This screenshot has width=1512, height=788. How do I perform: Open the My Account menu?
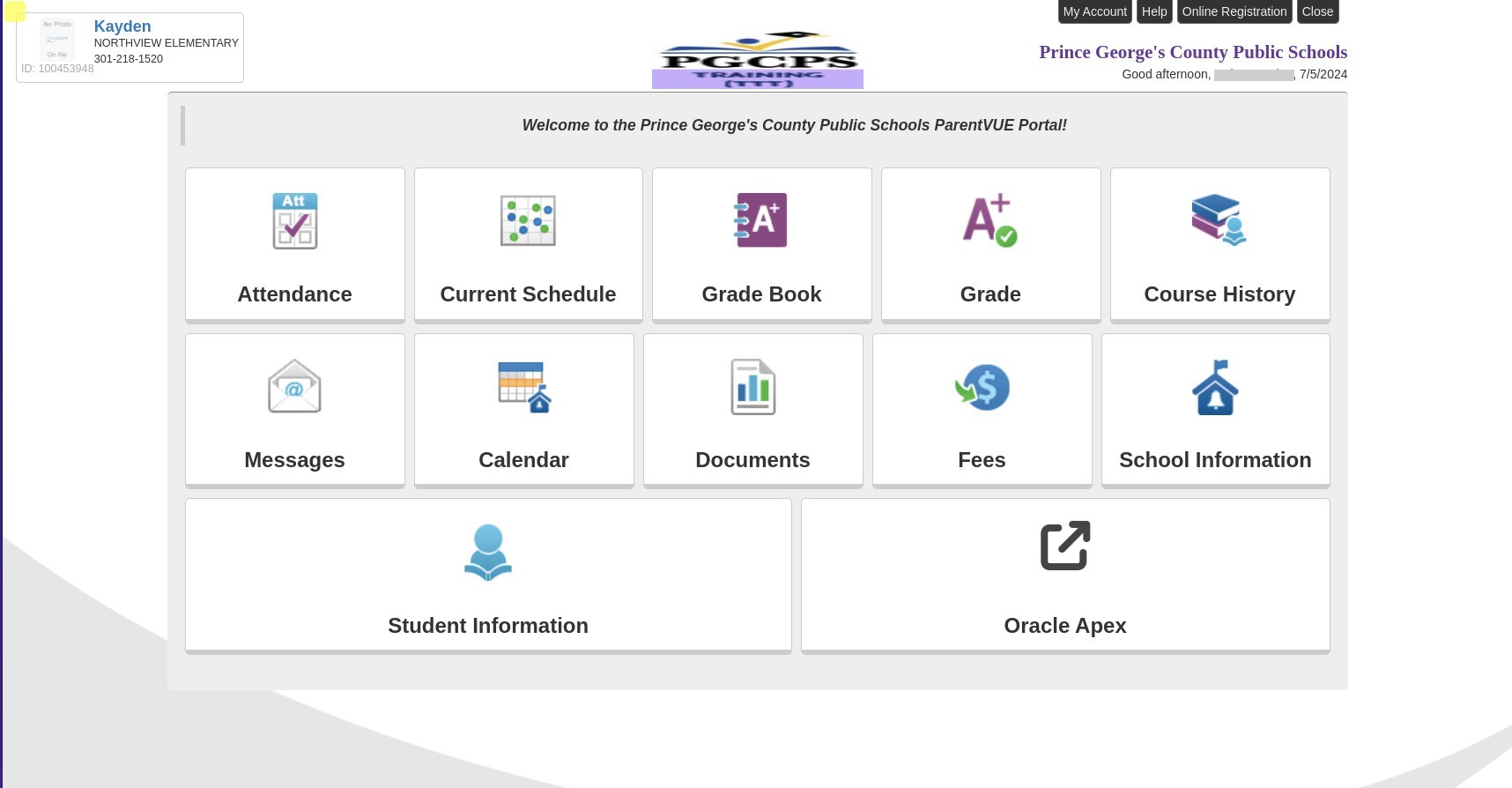coord(1094,11)
